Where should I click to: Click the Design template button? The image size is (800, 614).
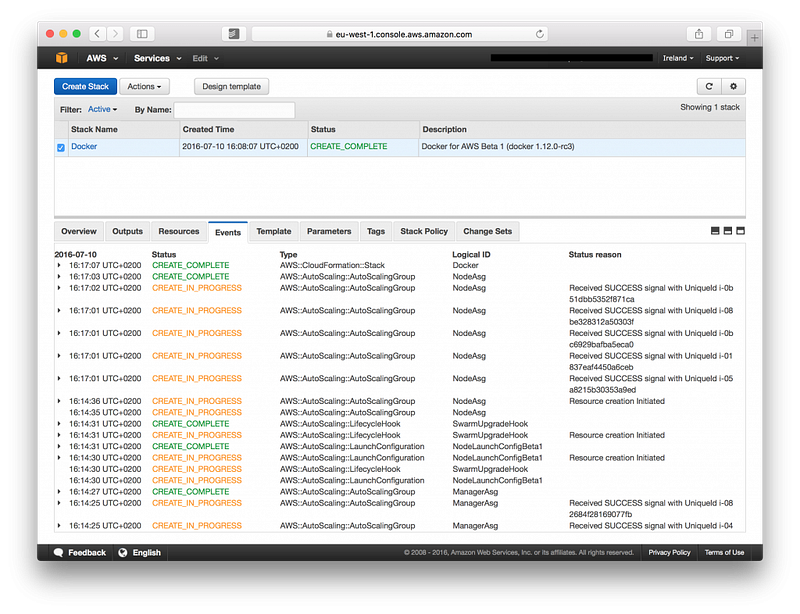(x=232, y=86)
